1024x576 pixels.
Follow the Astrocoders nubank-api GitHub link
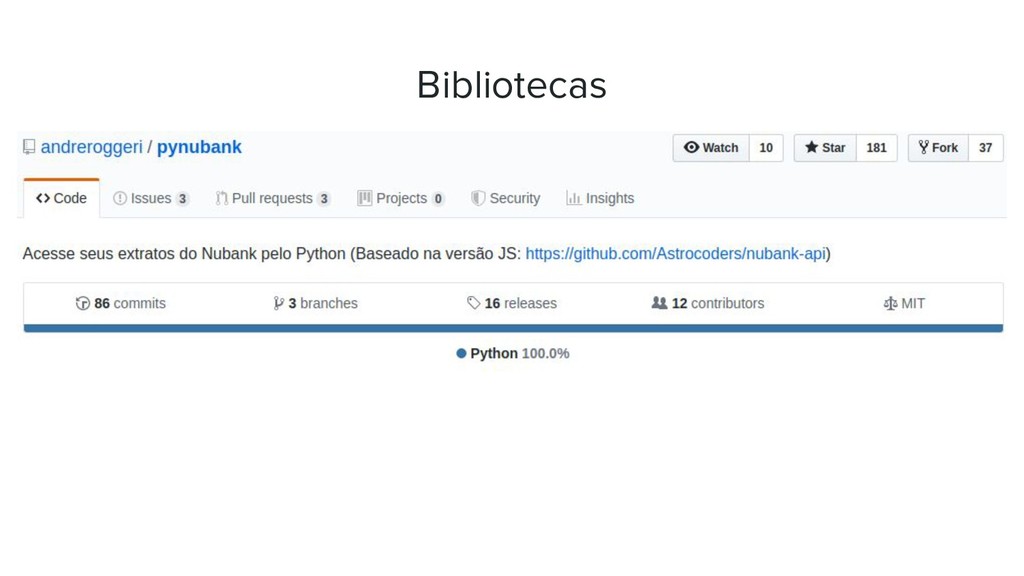click(676, 254)
